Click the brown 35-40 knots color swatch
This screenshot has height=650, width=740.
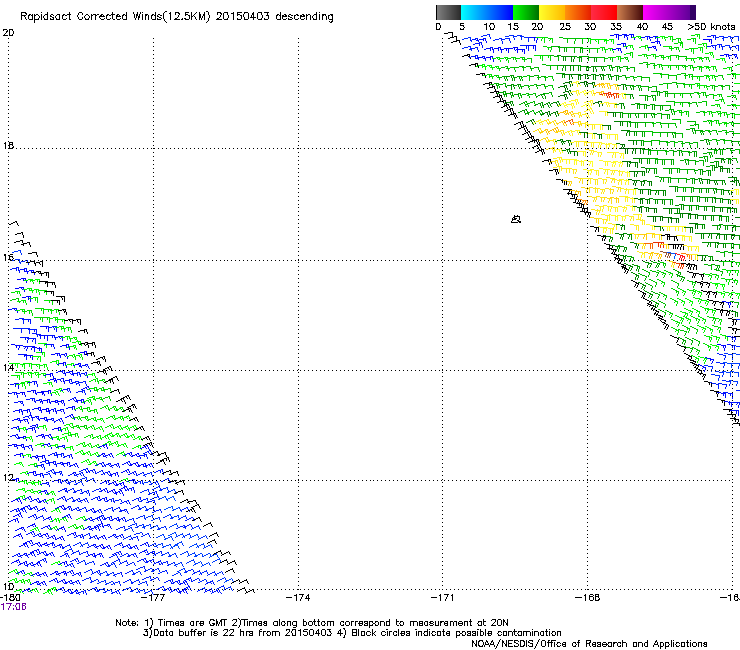tap(630, 12)
